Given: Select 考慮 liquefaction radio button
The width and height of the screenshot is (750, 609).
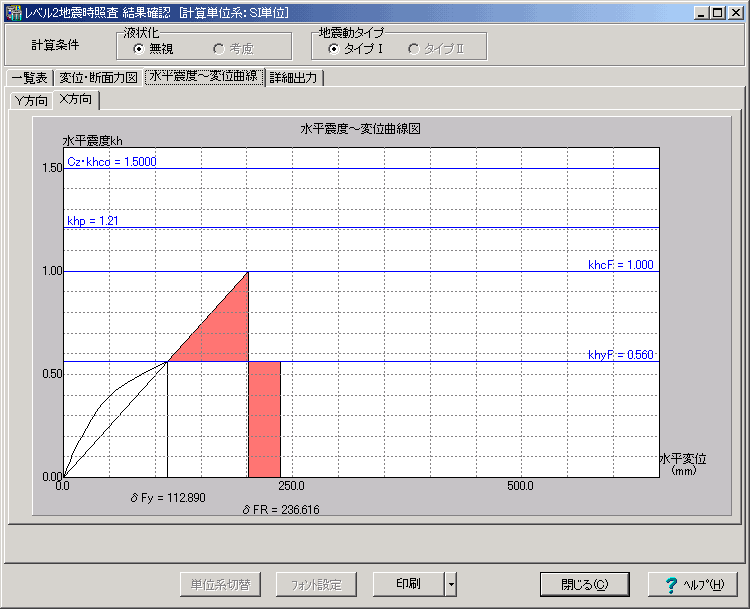Looking at the screenshot, I should tap(217, 49).
